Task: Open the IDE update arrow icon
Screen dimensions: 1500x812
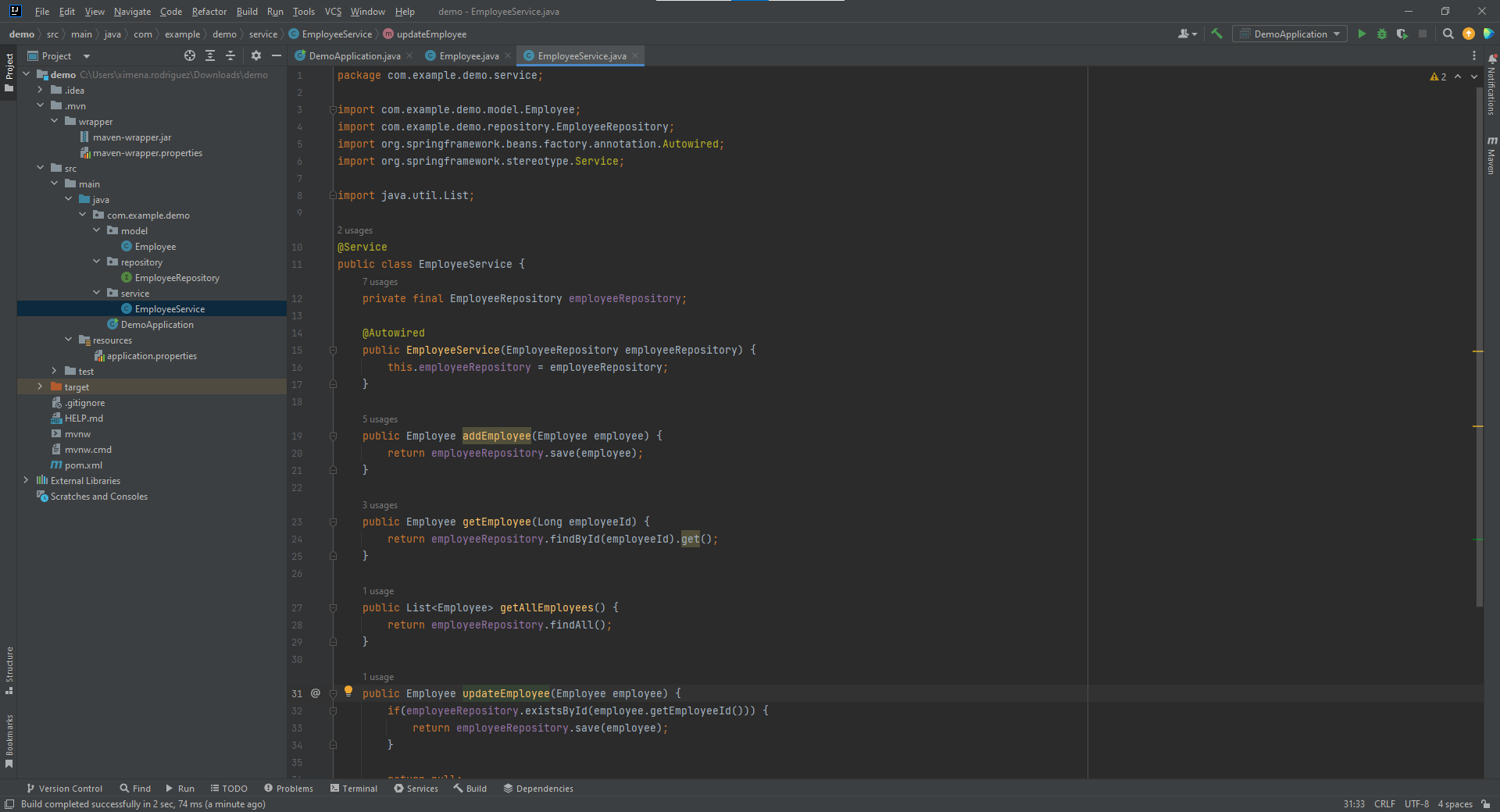Action: tap(1469, 34)
